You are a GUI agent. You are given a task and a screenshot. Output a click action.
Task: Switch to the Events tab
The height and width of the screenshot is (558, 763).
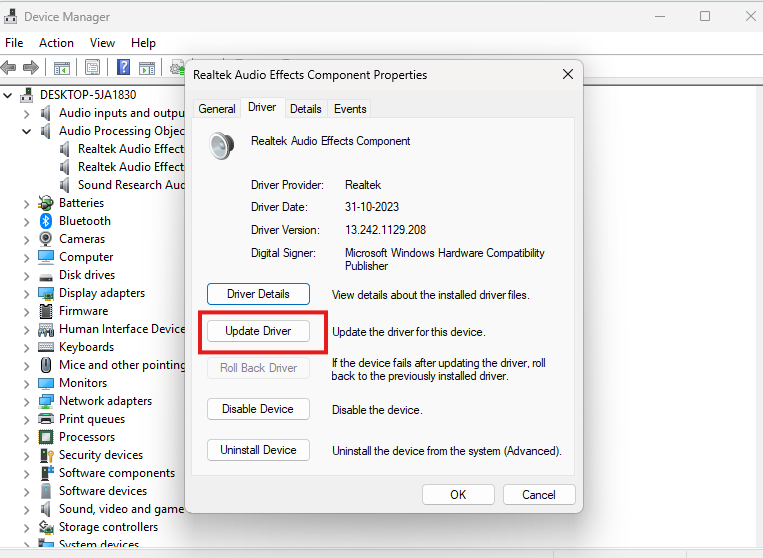(x=350, y=109)
